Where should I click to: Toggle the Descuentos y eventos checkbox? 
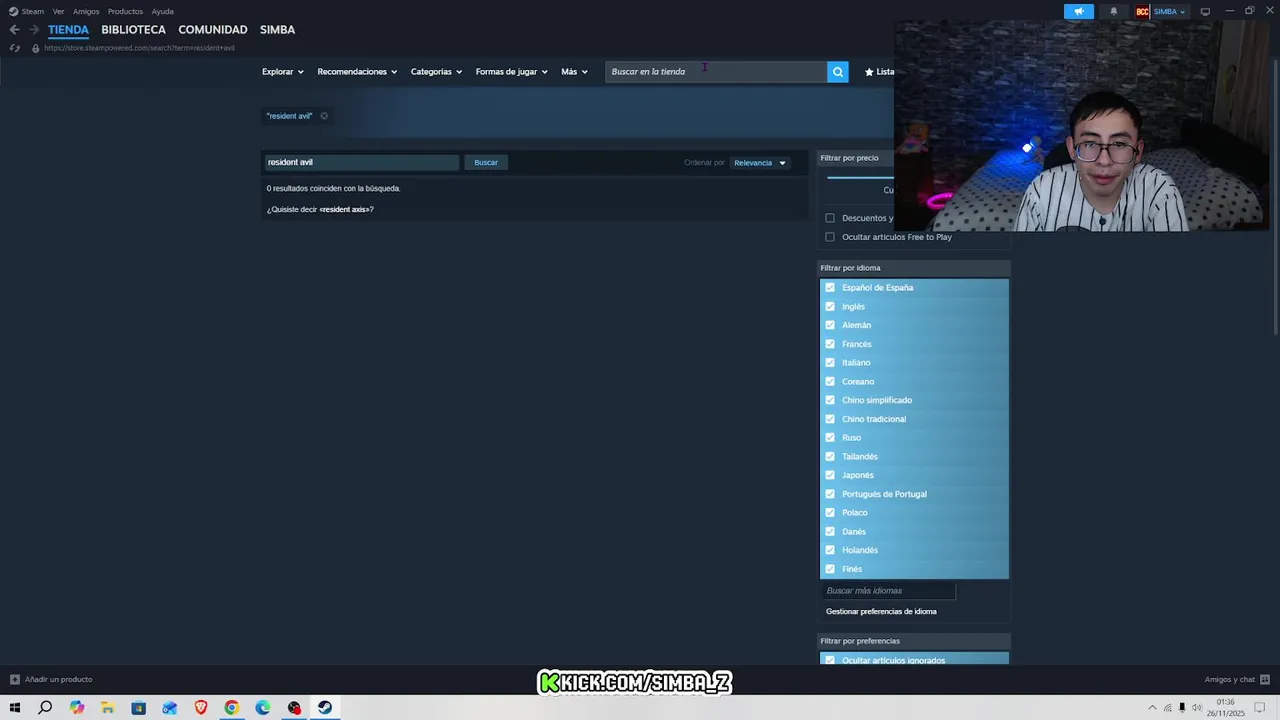pyautogui.click(x=830, y=218)
